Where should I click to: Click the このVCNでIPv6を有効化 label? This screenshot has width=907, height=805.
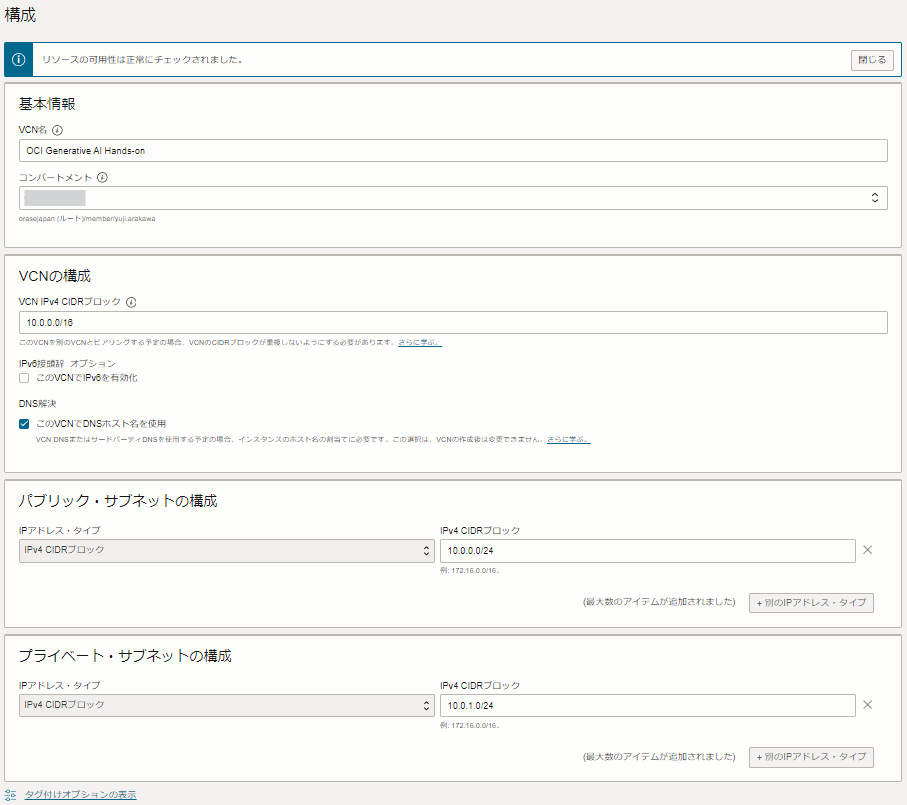tap(87, 378)
